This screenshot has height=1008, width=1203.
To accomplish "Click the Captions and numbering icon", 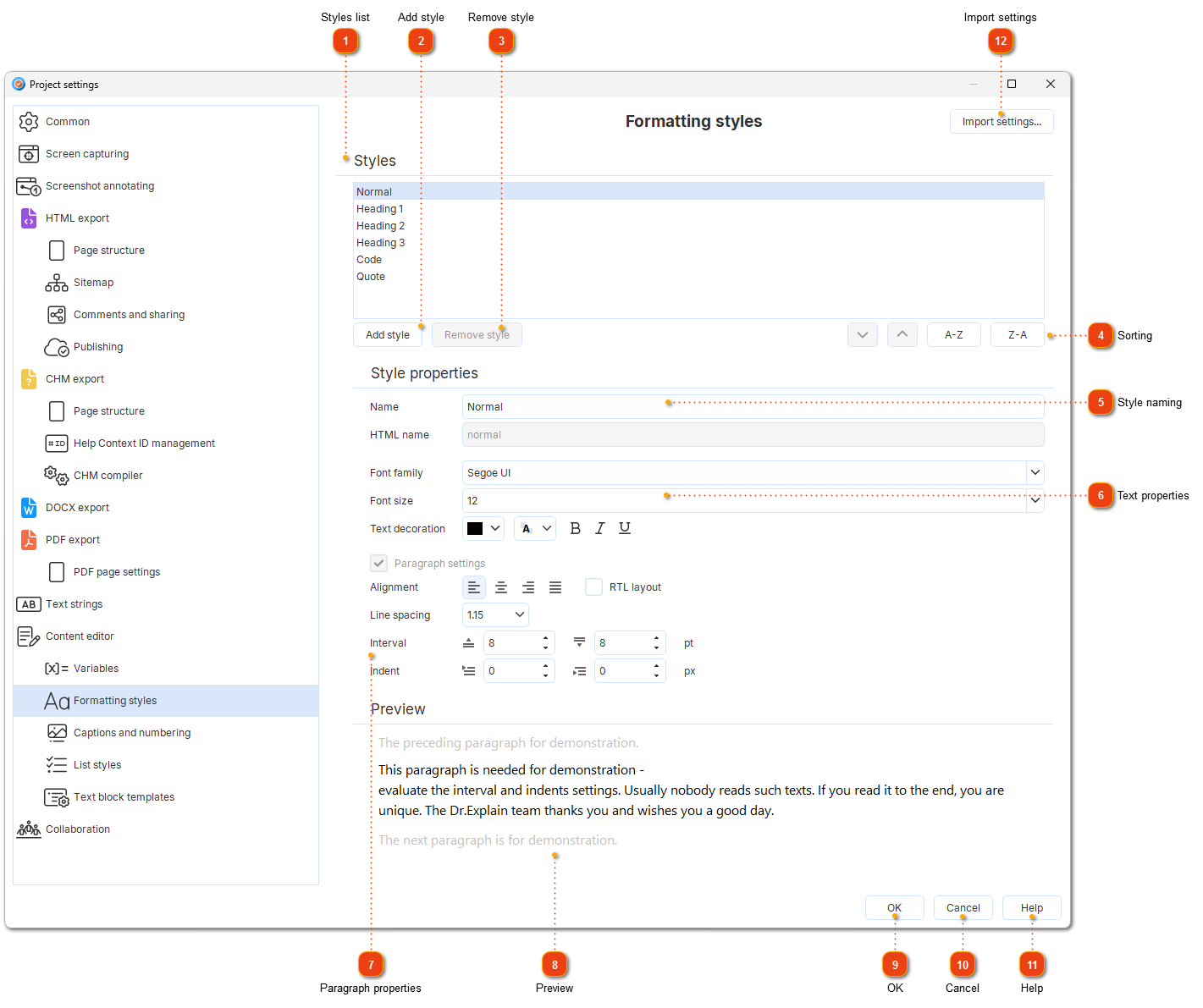I will (57, 733).
